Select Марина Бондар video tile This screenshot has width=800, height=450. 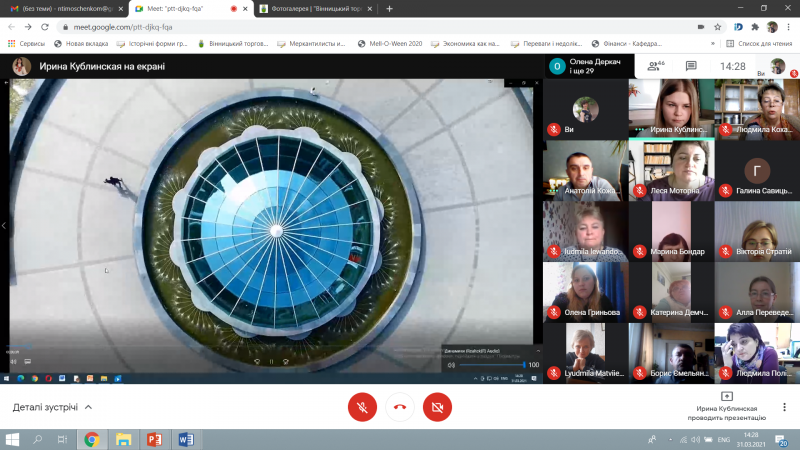(x=671, y=231)
